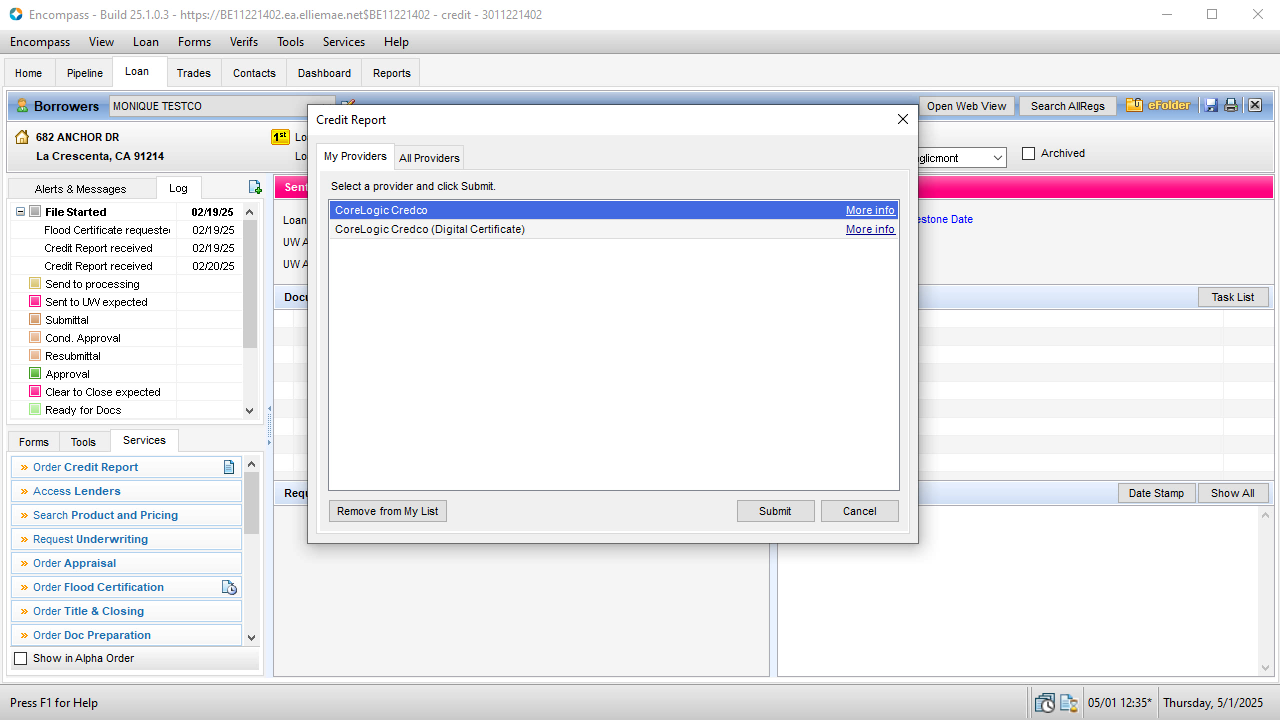Enable Show in Alpha Order
Screen dimensions: 1280x720
pos(20,659)
